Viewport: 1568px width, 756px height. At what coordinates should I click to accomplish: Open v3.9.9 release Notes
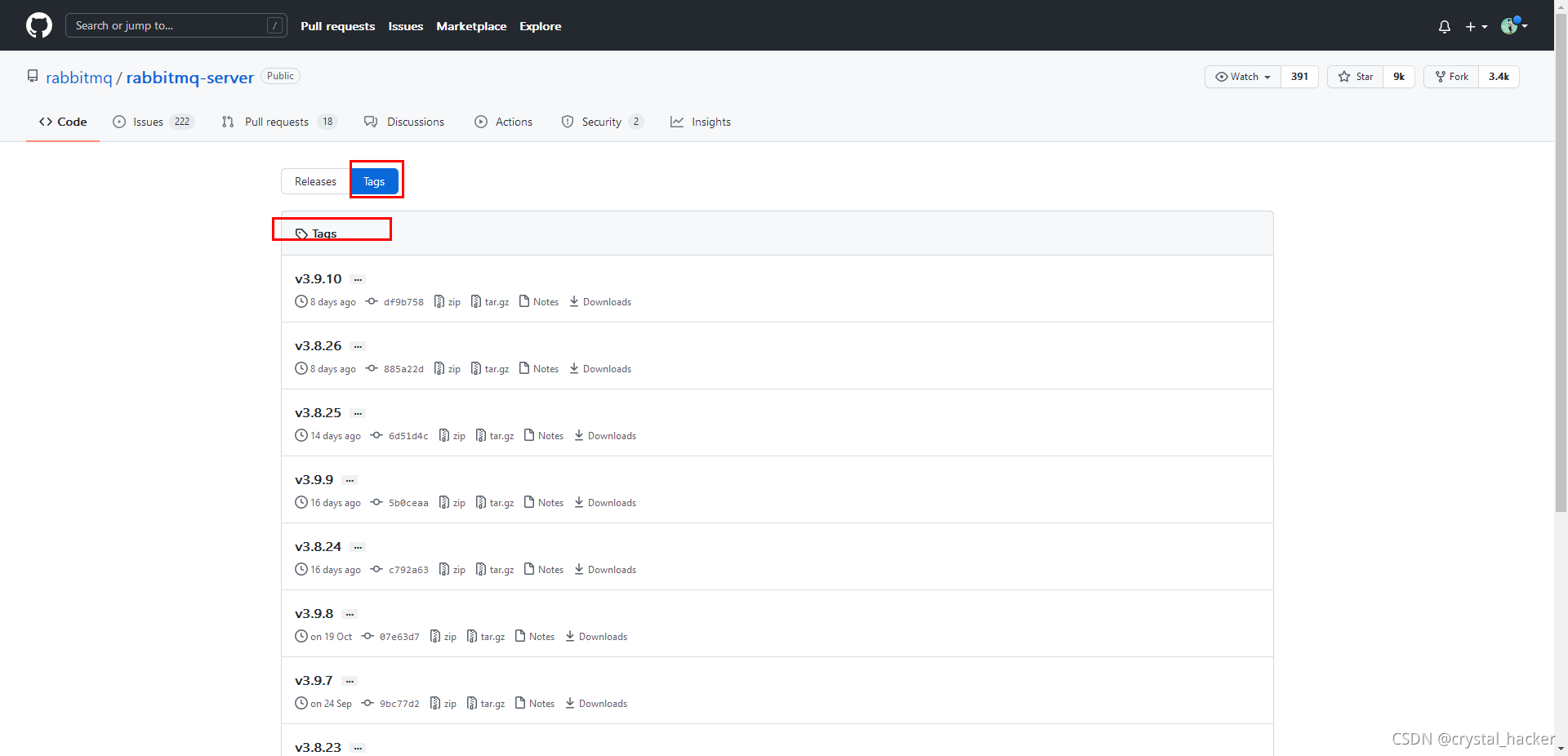(544, 503)
